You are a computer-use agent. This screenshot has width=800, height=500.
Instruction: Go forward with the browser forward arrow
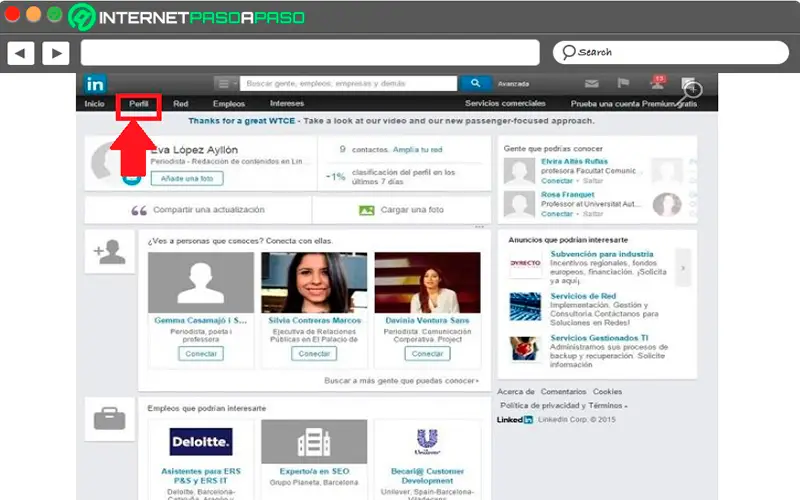(x=56, y=53)
